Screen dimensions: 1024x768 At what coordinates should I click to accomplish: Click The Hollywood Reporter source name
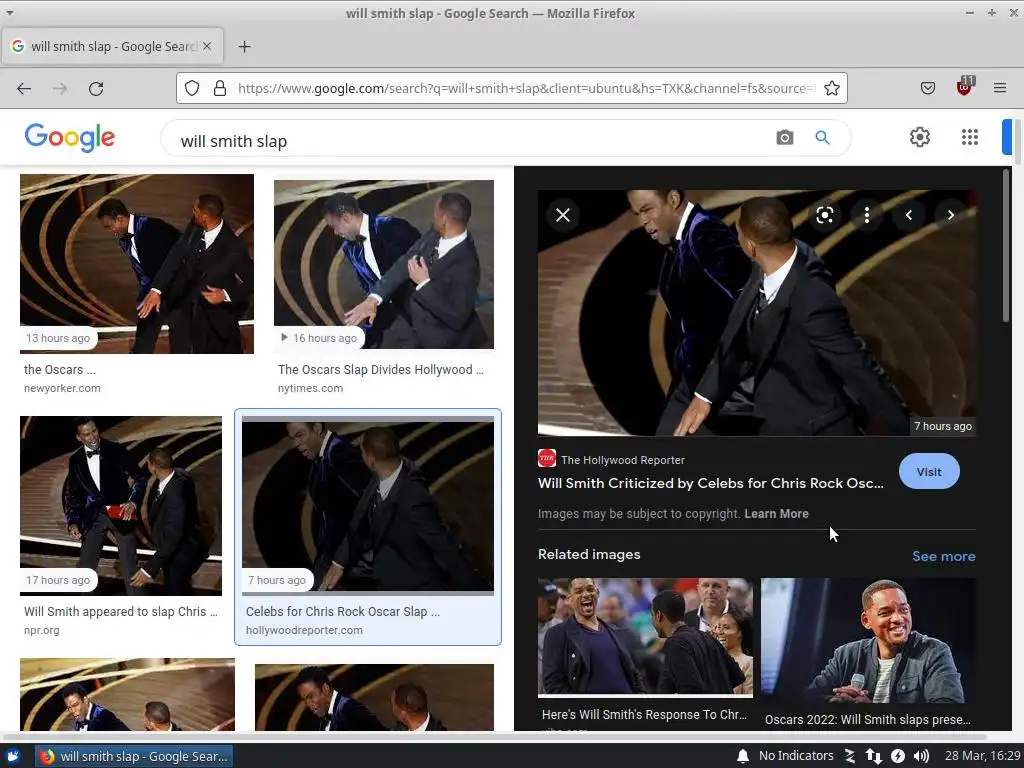(623, 460)
